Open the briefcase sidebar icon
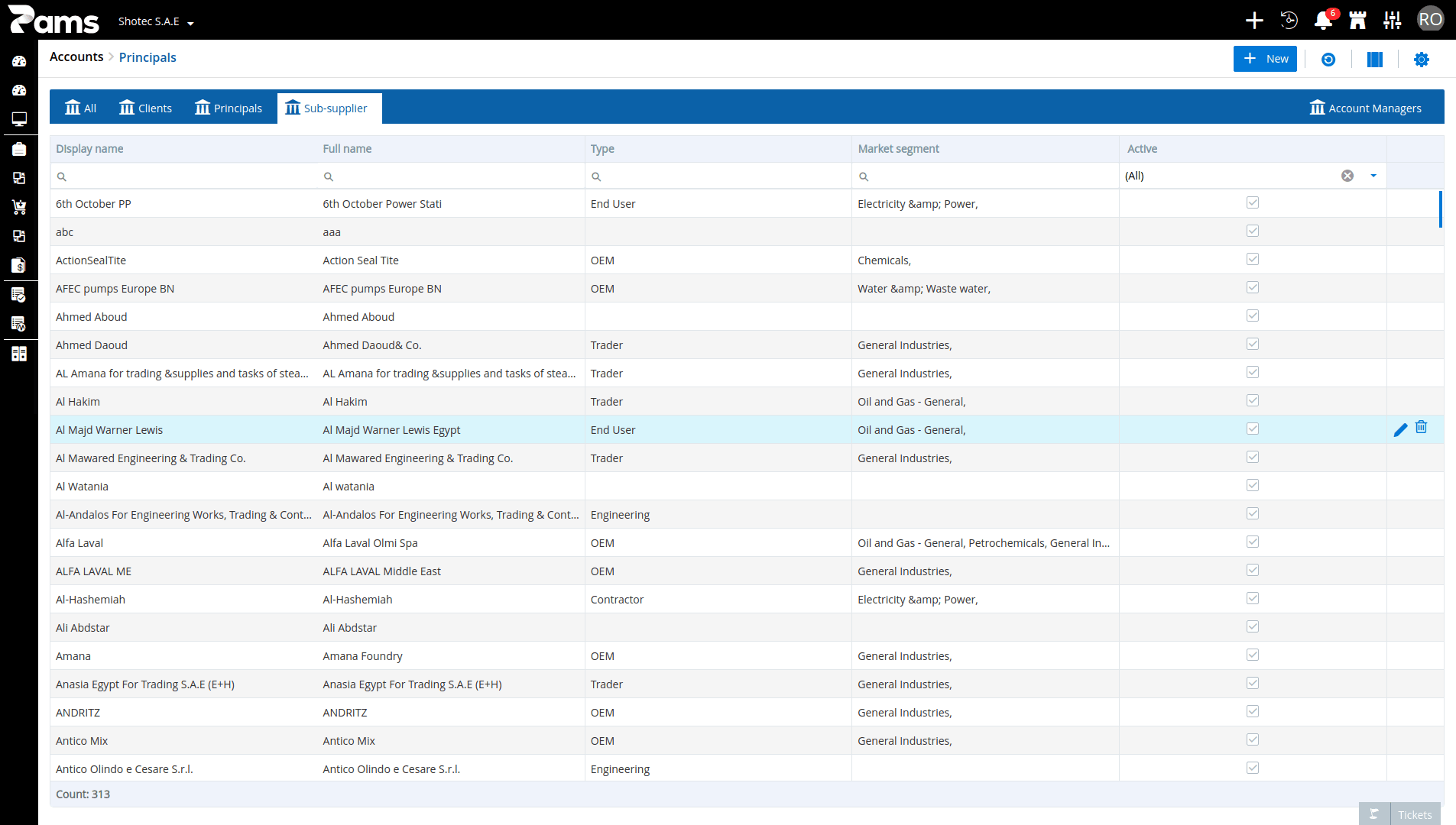The height and width of the screenshot is (825, 1456). [x=19, y=149]
